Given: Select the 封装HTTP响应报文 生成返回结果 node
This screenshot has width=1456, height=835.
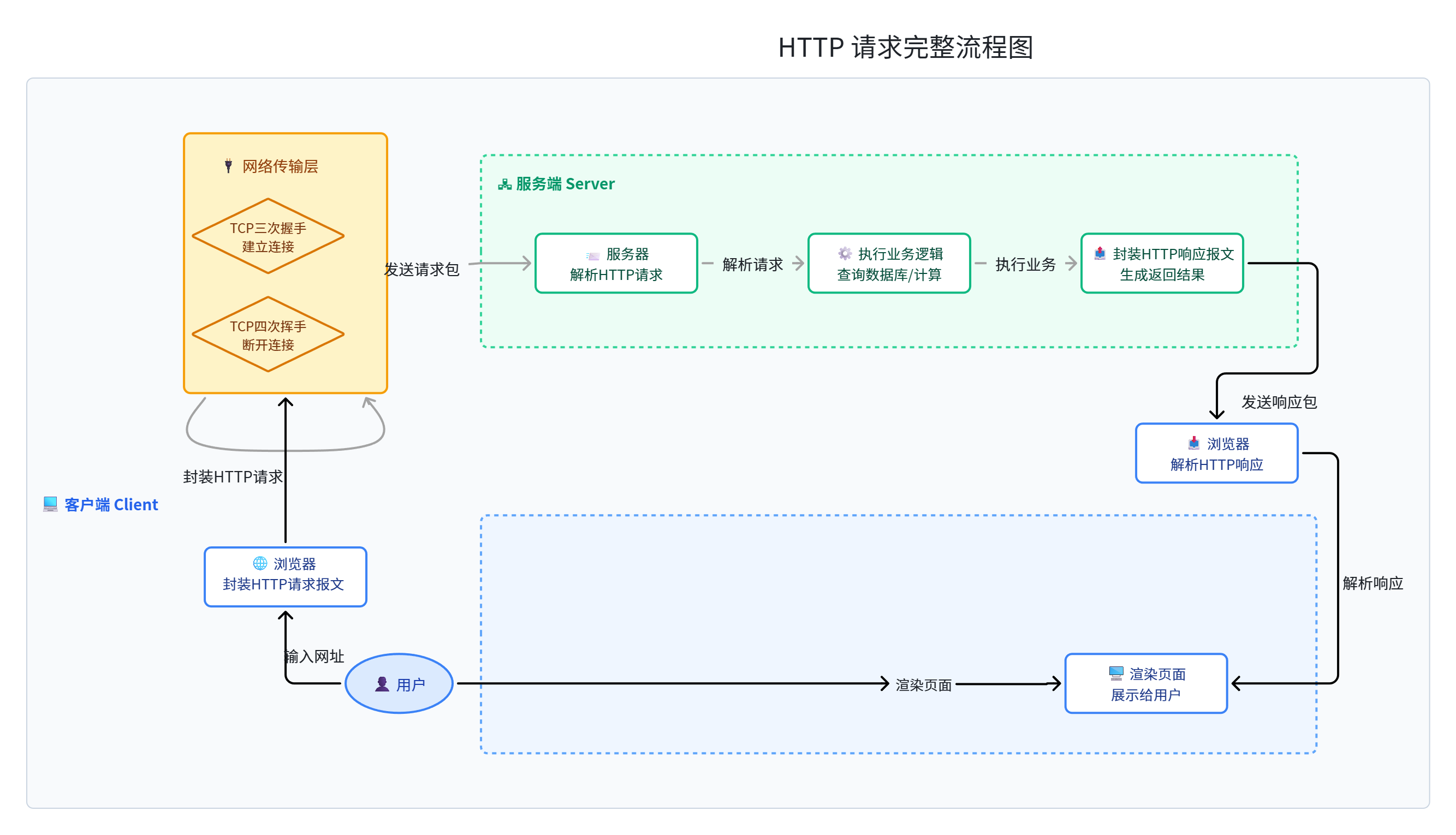Looking at the screenshot, I should [1162, 263].
